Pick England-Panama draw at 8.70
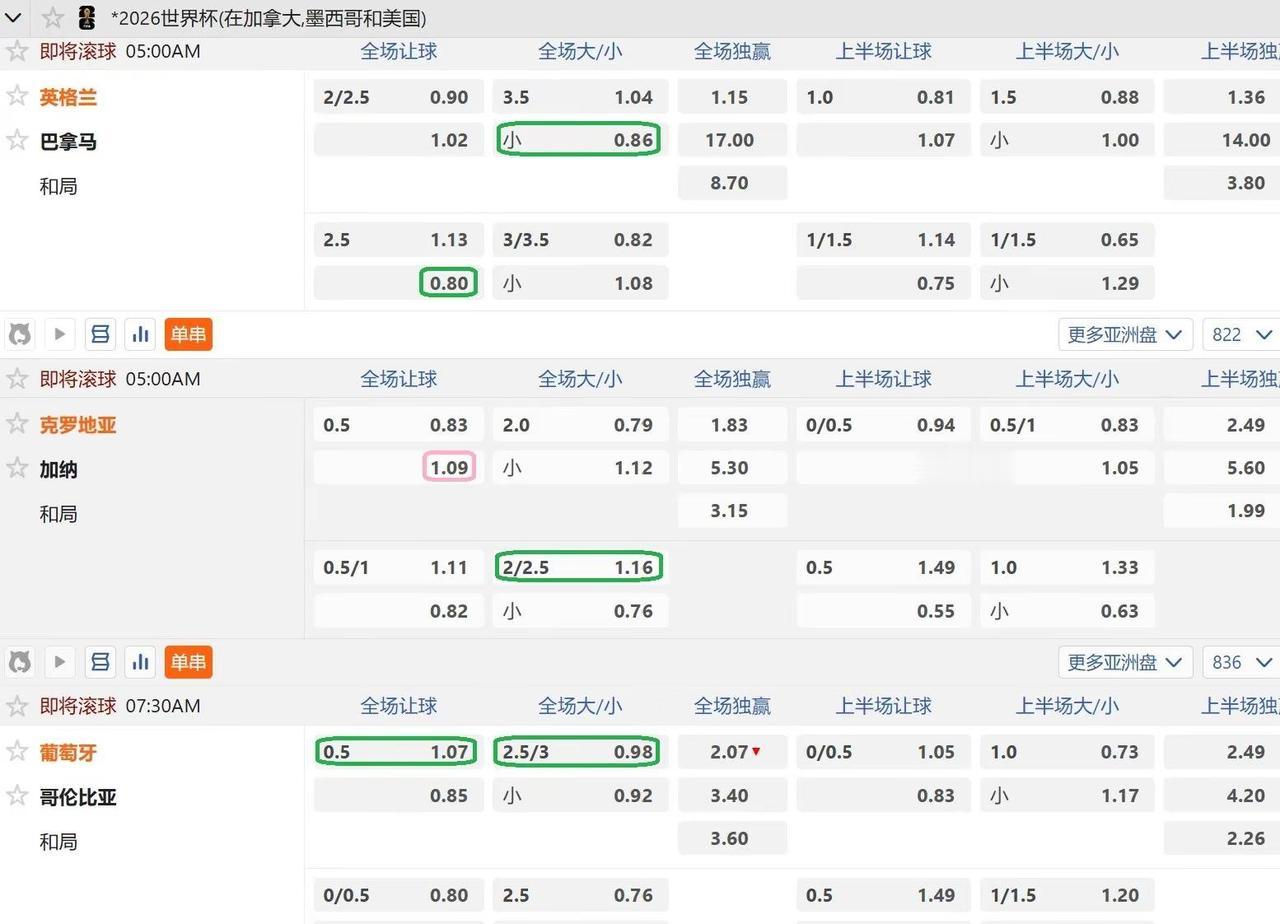This screenshot has width=1280, height=924. pos(732,183)
